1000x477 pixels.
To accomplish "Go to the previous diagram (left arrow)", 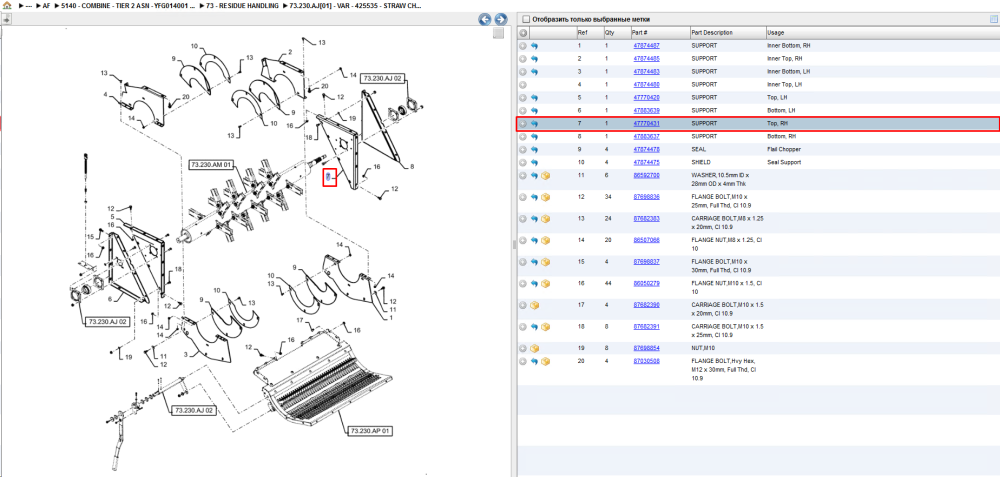I will 485,19.
